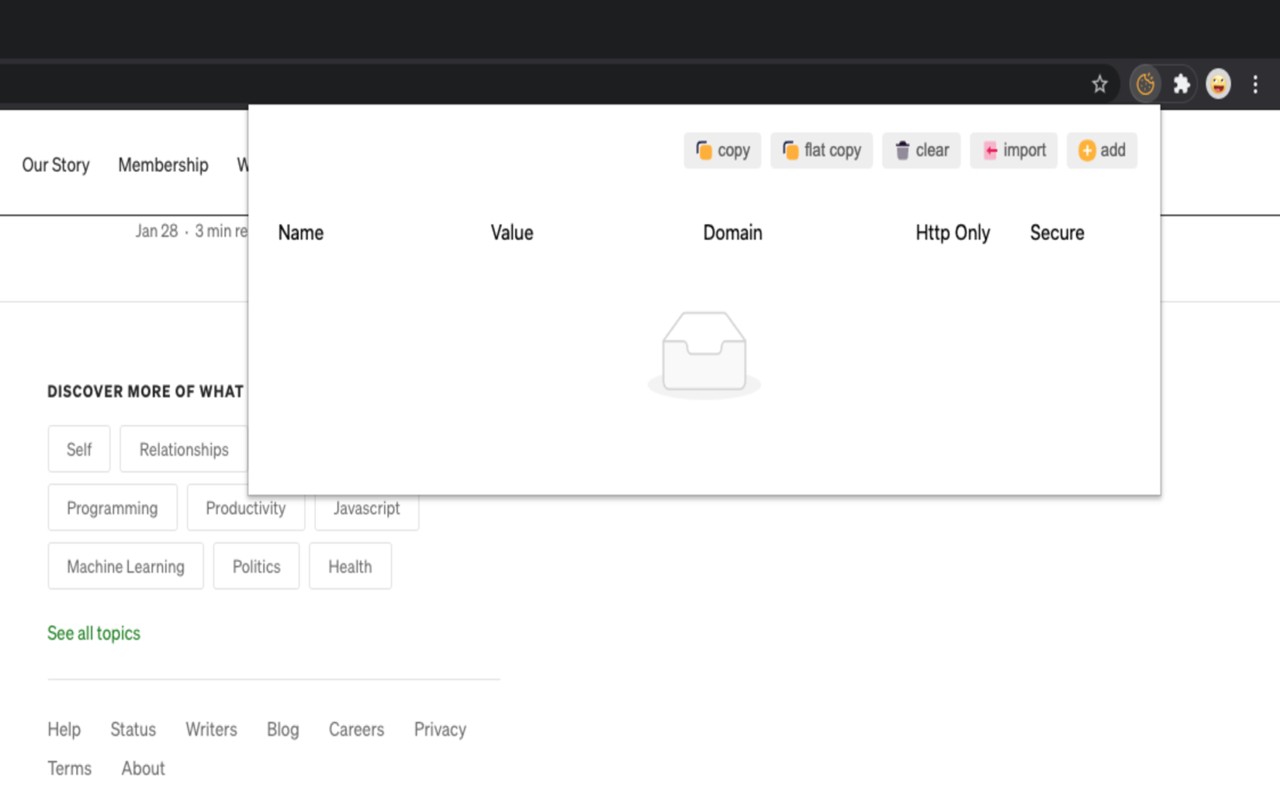Viewport: 1280px width, 800px height.
Task: Follow the See all topics link
Action: [x=94, y=633]
